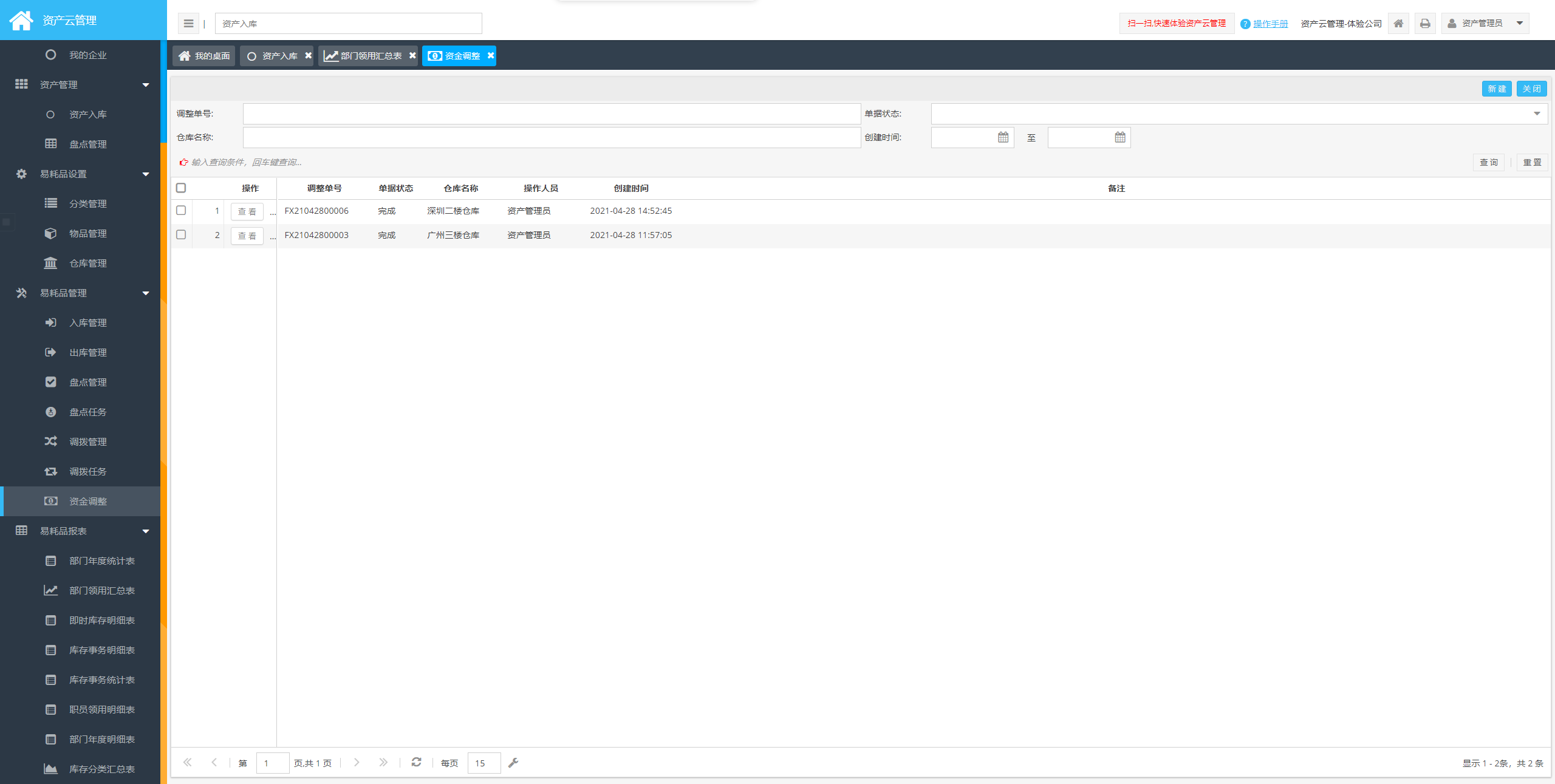The image size is (1555, 784).
Task: Open 分类管理 in sidebar
Action: point(80,204)
